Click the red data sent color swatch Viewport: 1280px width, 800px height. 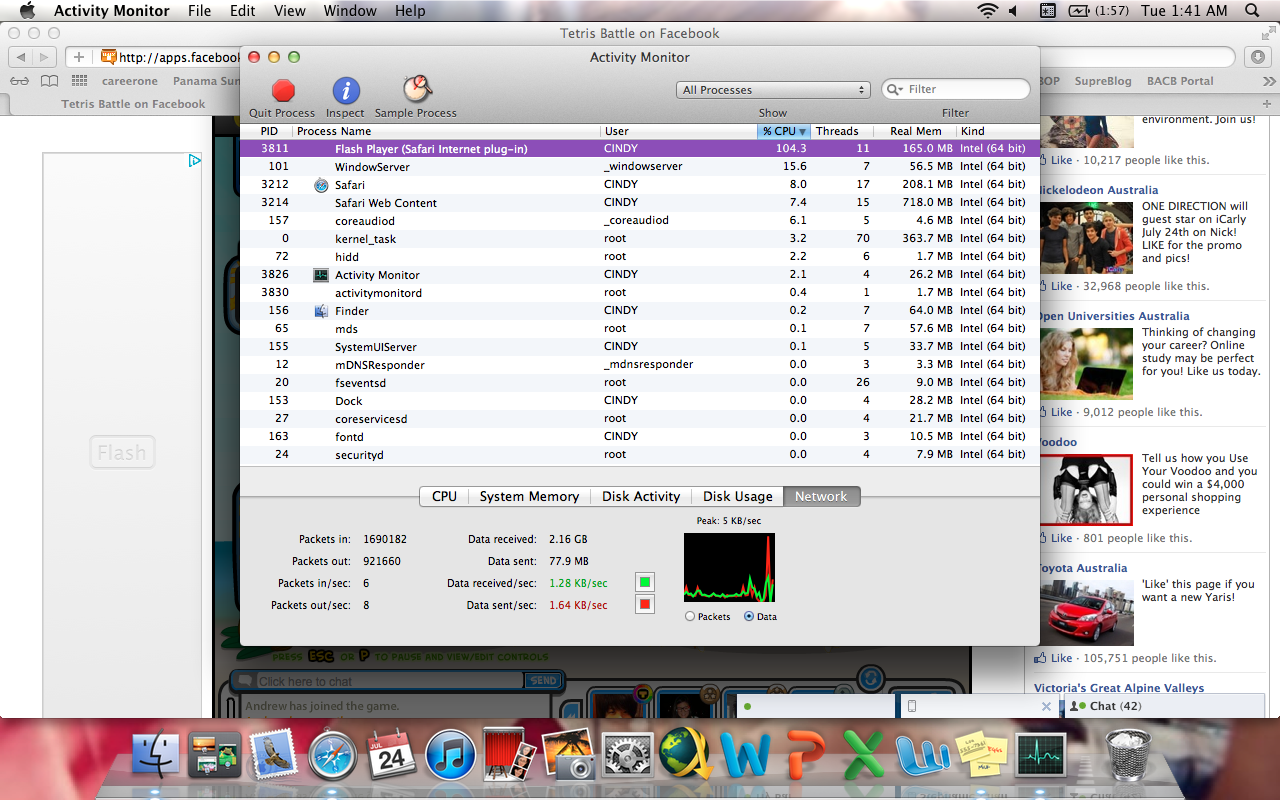pyautogui.click(x=645, y=604)
